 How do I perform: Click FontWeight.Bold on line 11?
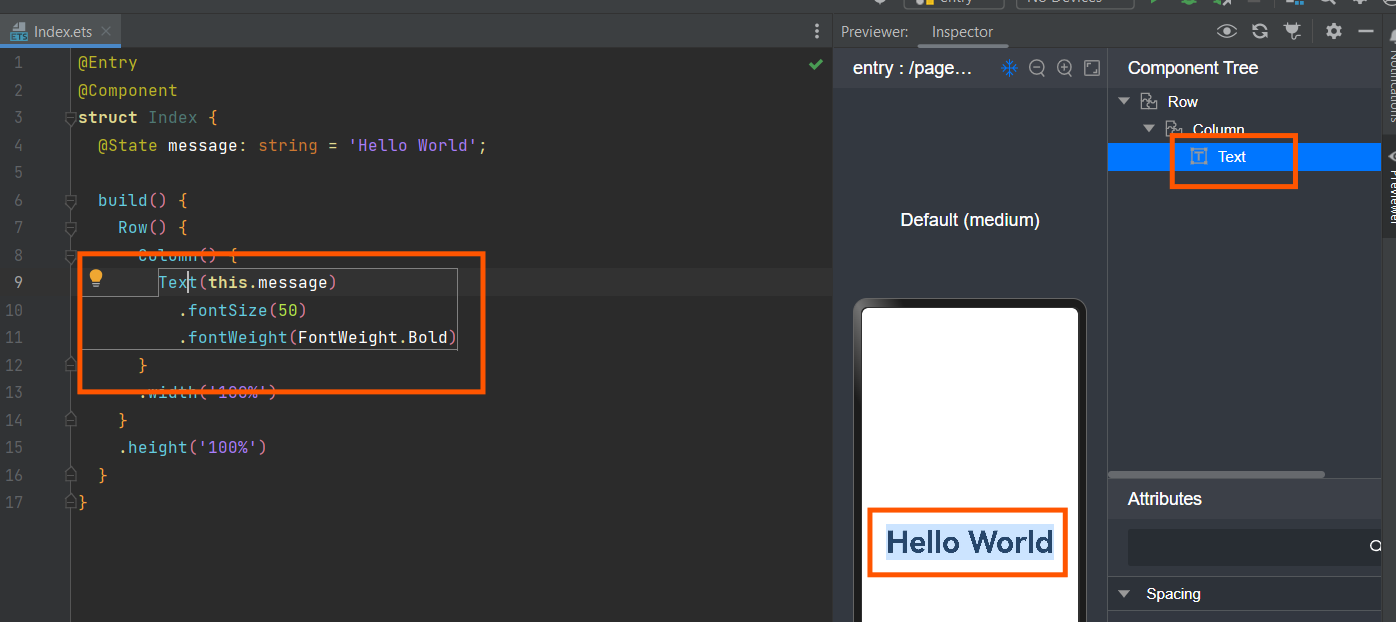(372, 337)
